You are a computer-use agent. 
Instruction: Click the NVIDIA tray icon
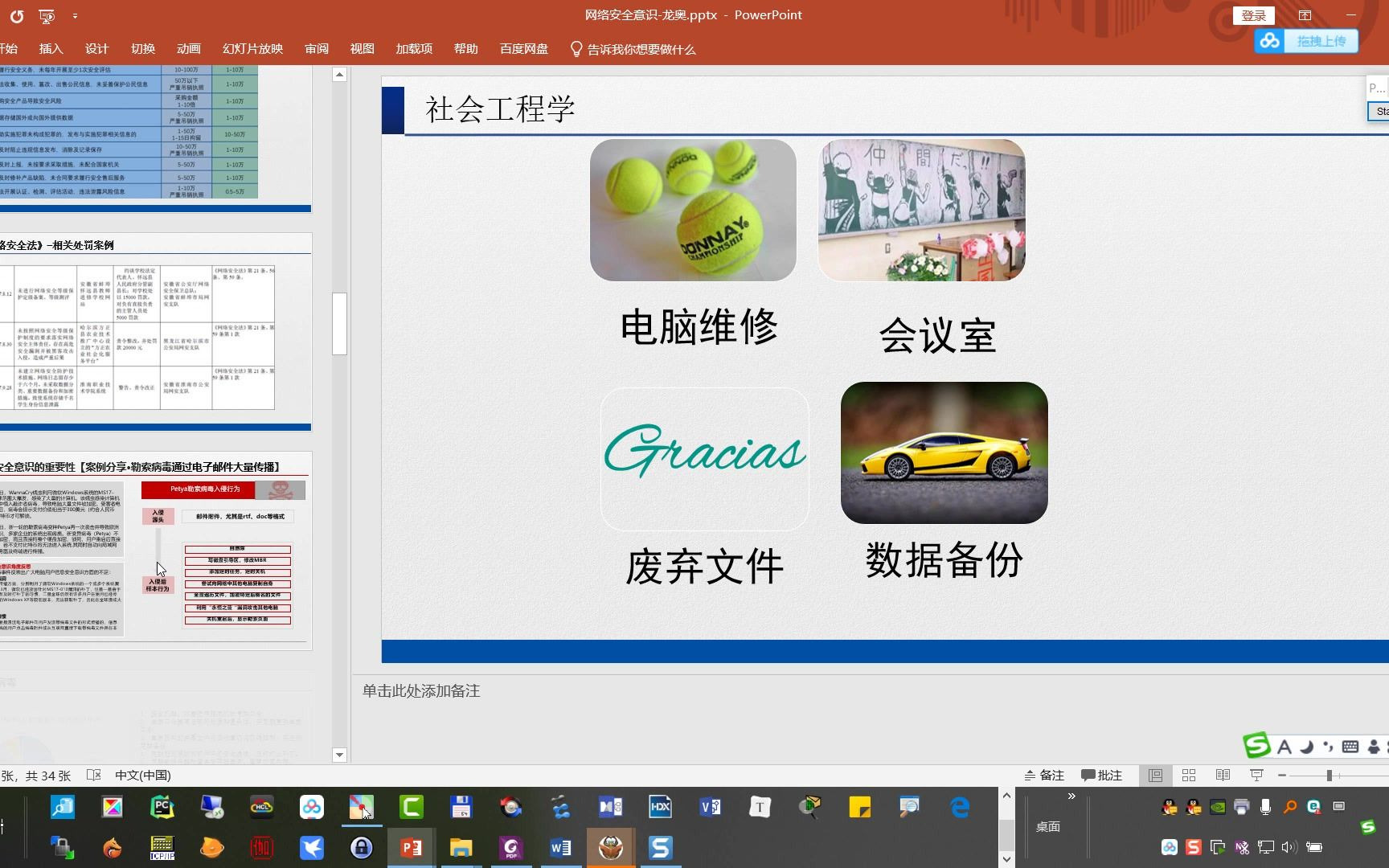coord(1218,807)
